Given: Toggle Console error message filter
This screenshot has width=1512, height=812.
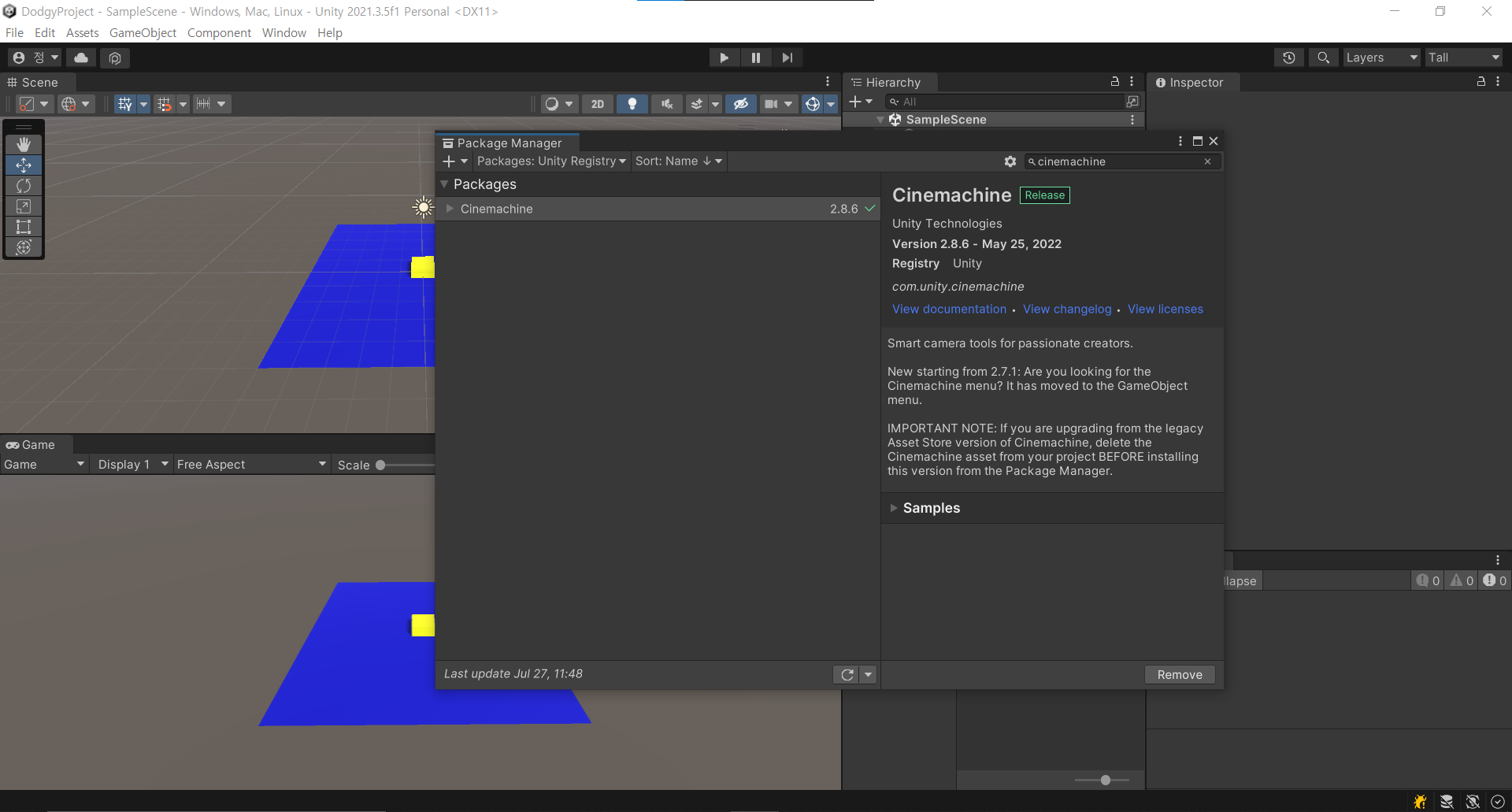Looking at the screenshot, I should 1495,580.
